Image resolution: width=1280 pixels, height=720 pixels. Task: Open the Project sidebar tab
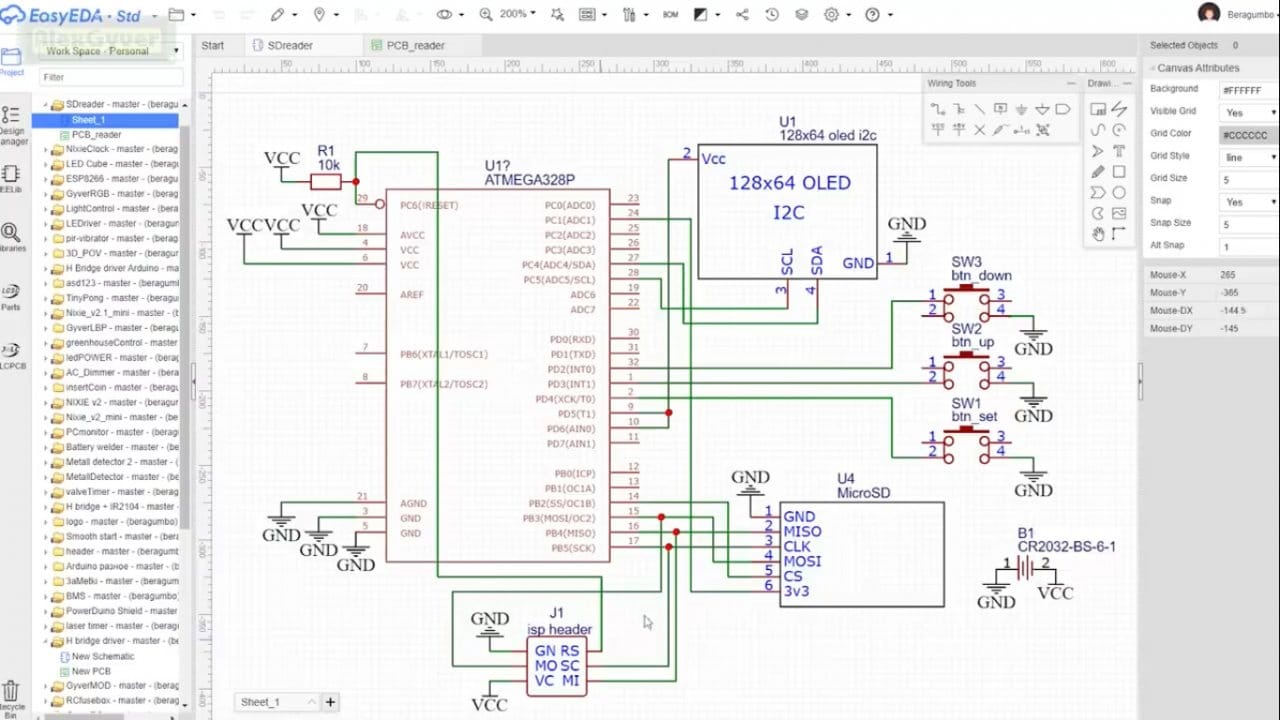pos(11,62)
